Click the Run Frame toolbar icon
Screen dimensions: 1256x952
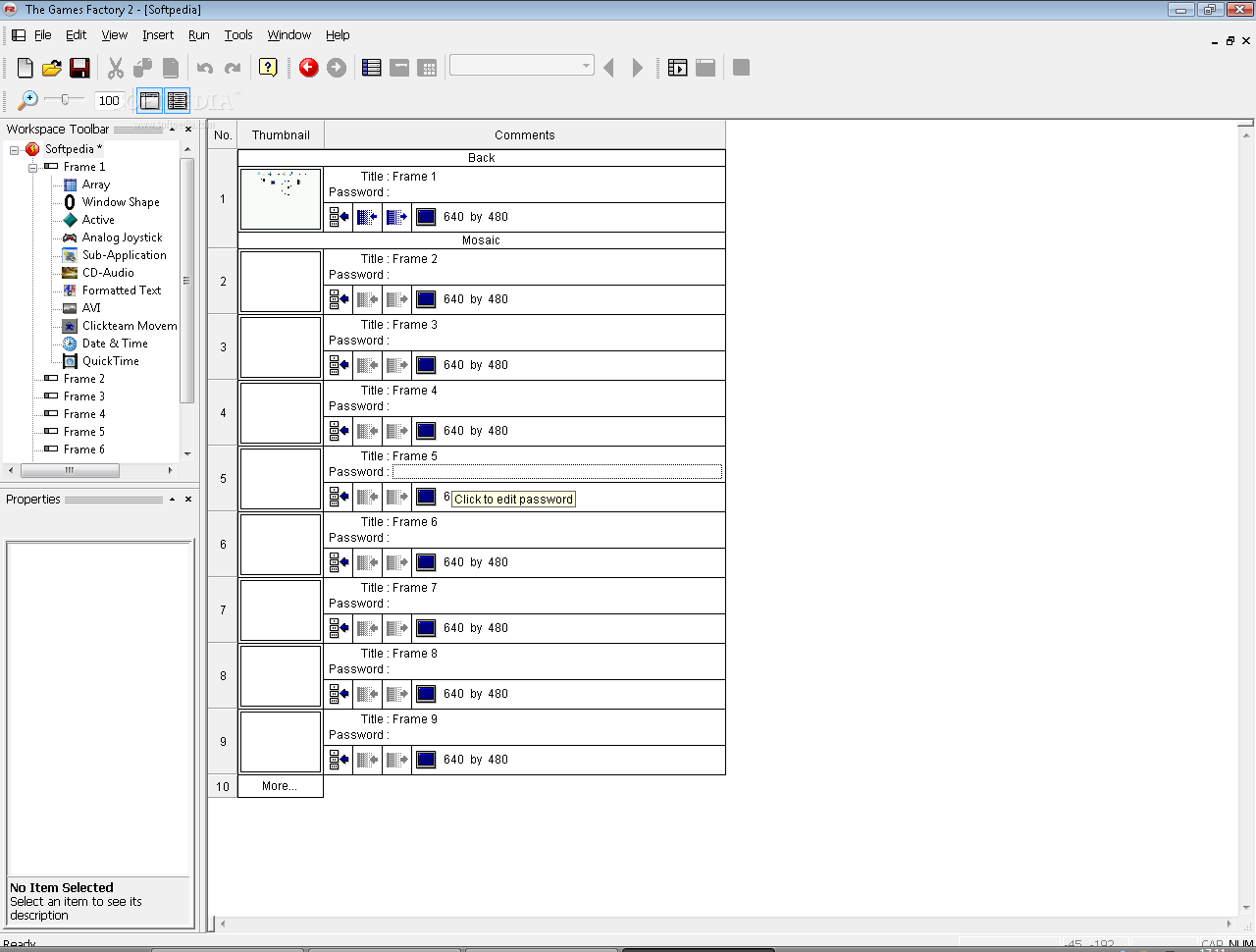[x=706, y=68]
